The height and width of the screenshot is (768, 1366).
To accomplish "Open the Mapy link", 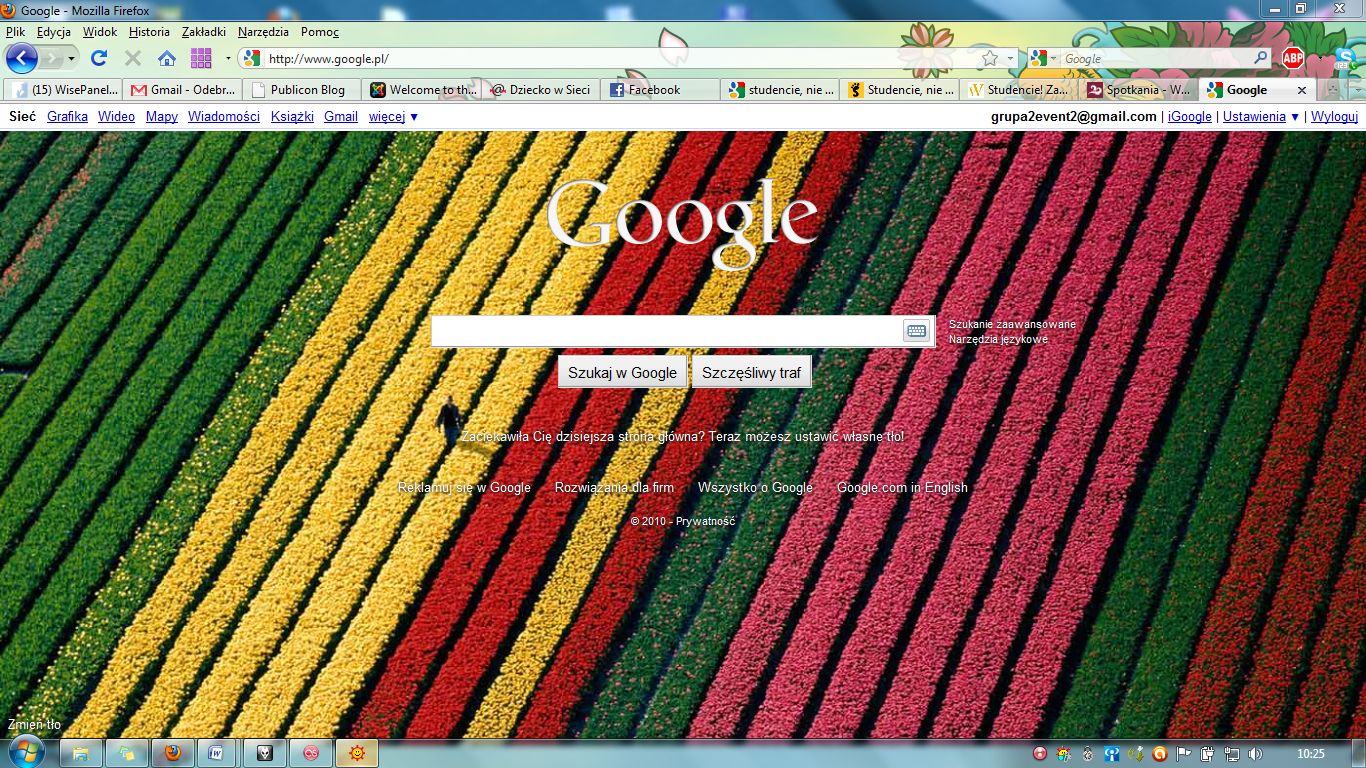I will (x=162, y=117).
